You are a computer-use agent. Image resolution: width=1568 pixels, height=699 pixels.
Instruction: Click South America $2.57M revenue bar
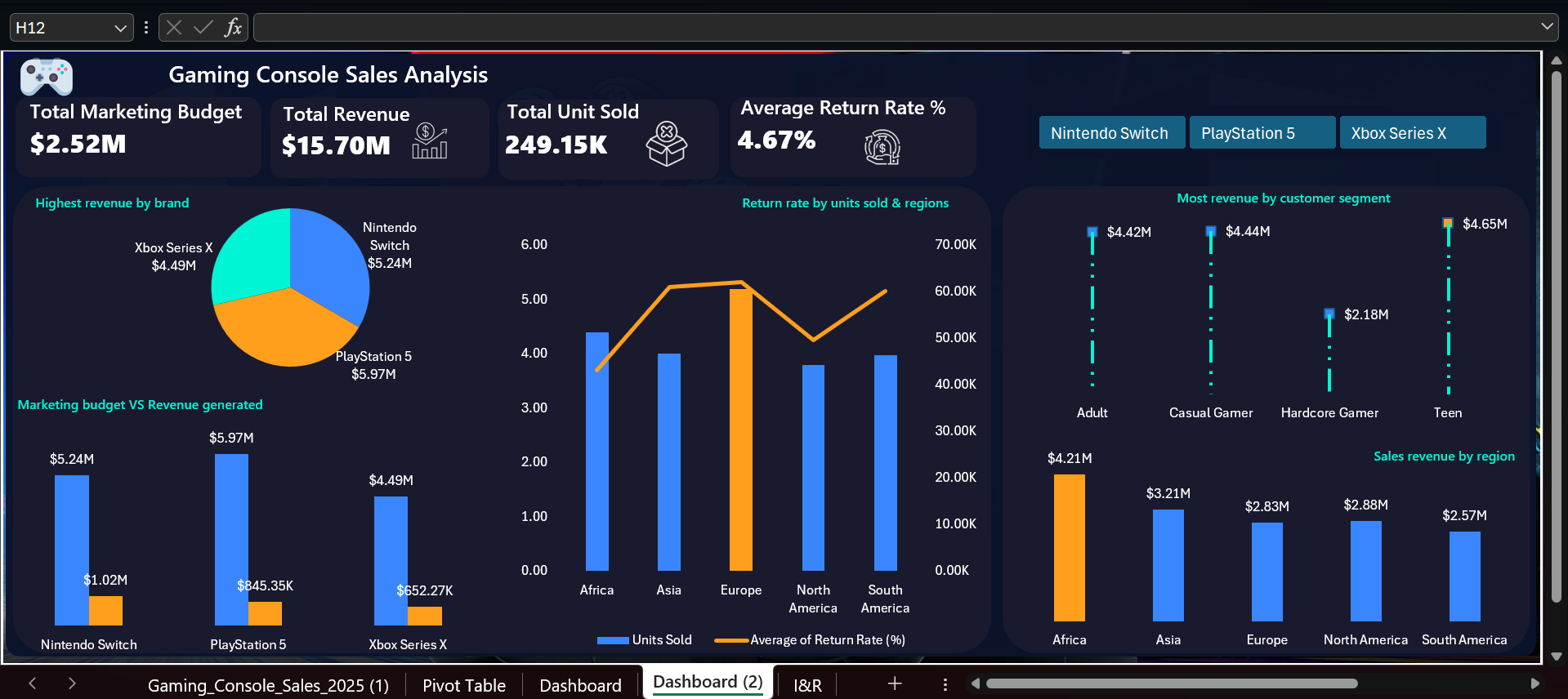pos(1465,577)
